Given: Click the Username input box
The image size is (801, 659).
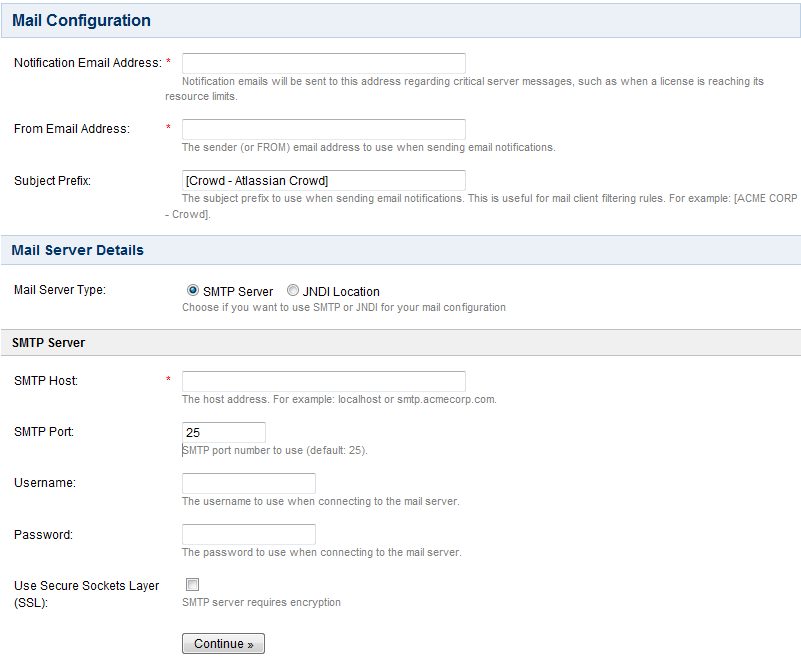Looking at the screenshot, I should (x=249, y=483).
